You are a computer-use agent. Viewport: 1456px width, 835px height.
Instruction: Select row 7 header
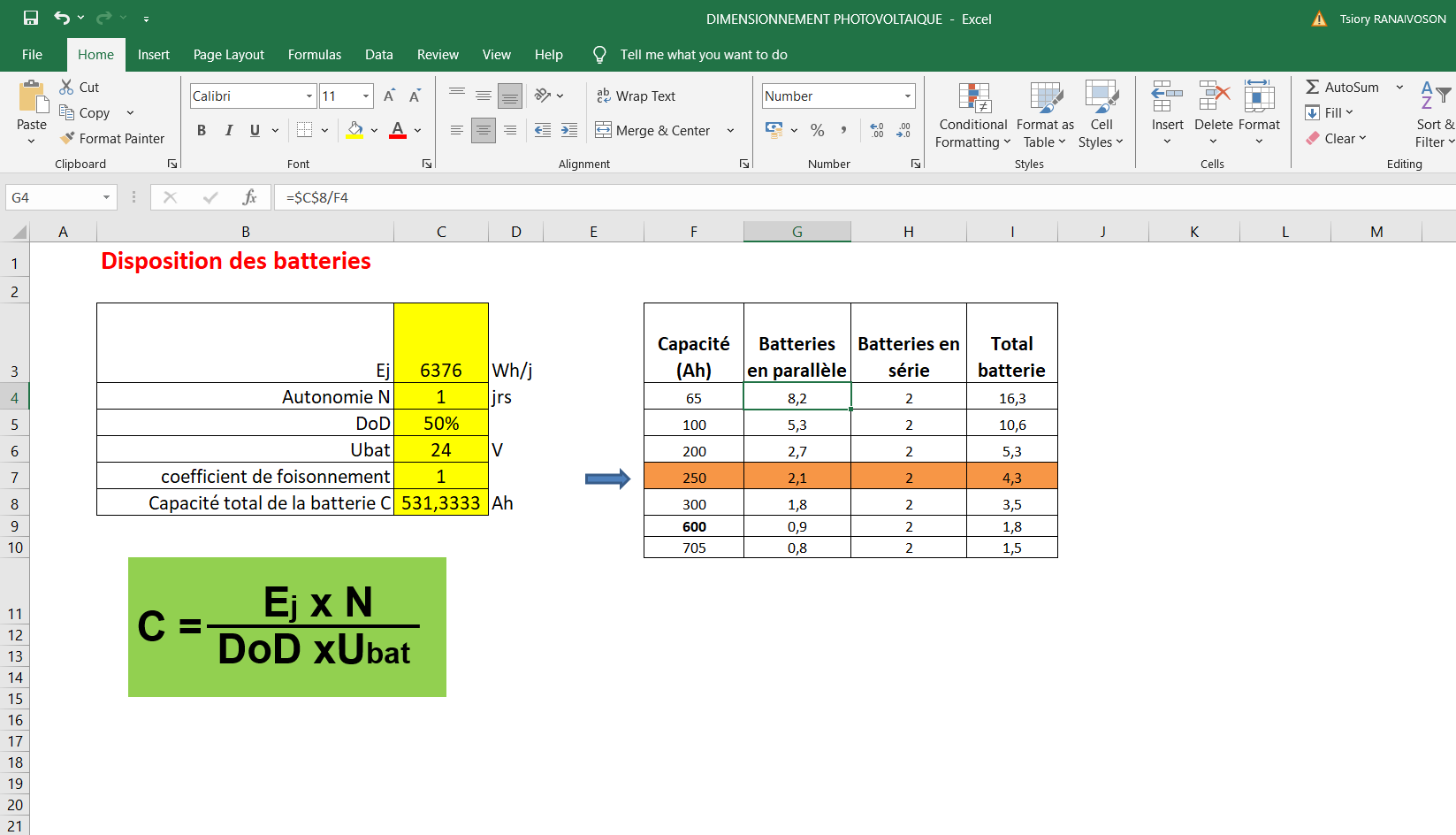(x=14, y=478)
